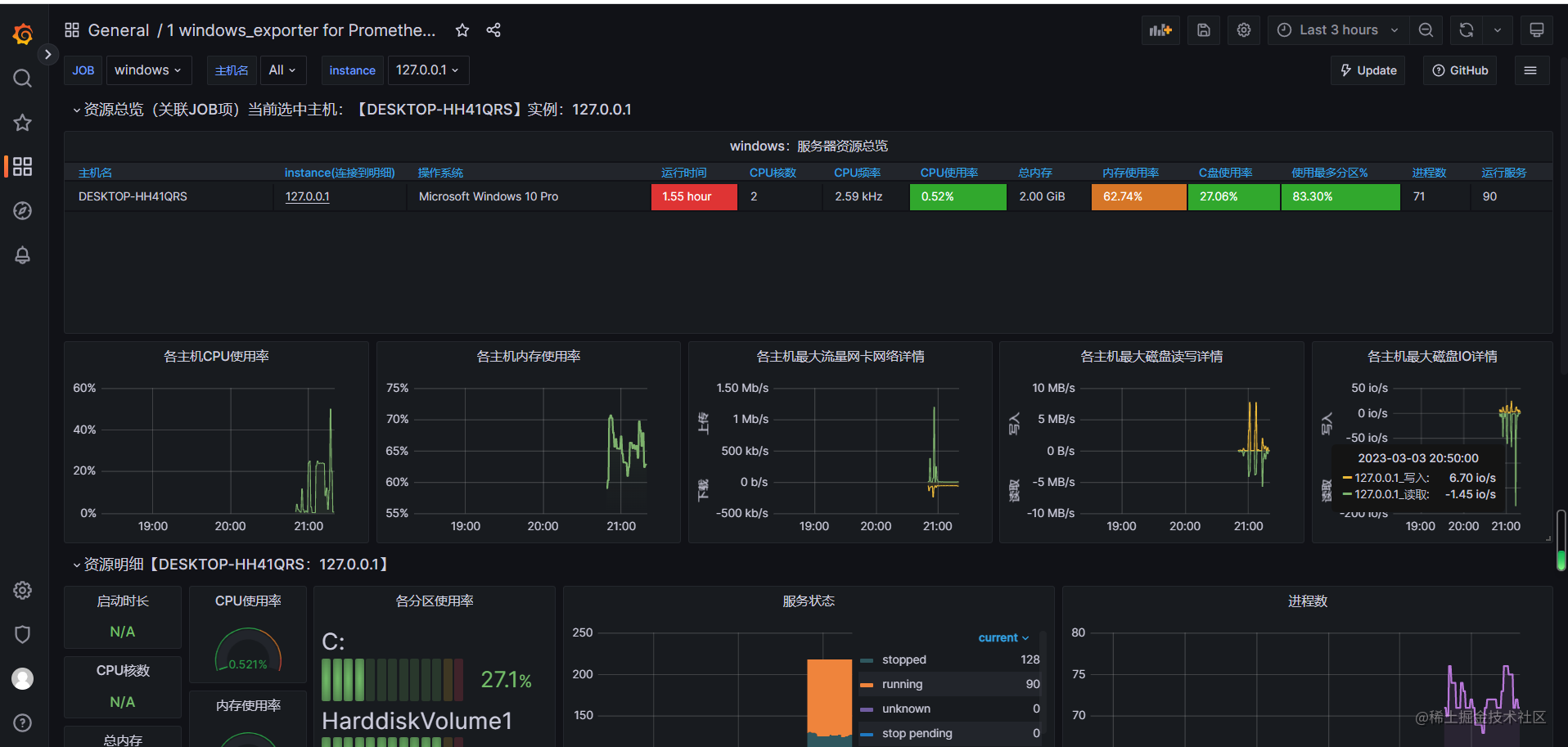This screenshot has width=1568, height=747.
Task: Open dashboard settings gear
Action: [1243, 29]
